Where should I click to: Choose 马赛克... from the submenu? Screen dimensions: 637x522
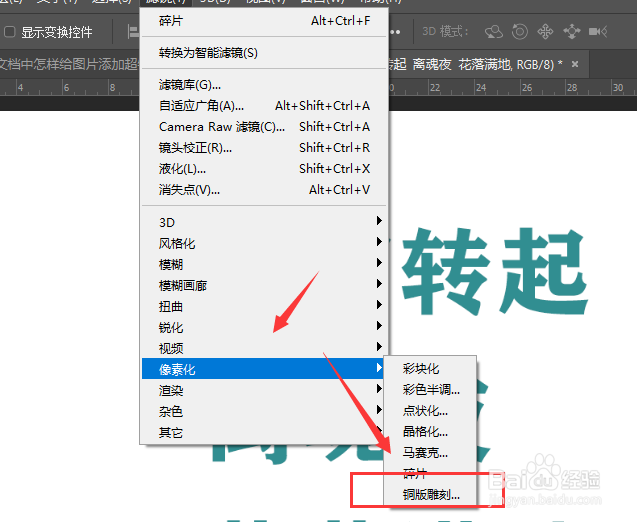[x=430, y=453]
